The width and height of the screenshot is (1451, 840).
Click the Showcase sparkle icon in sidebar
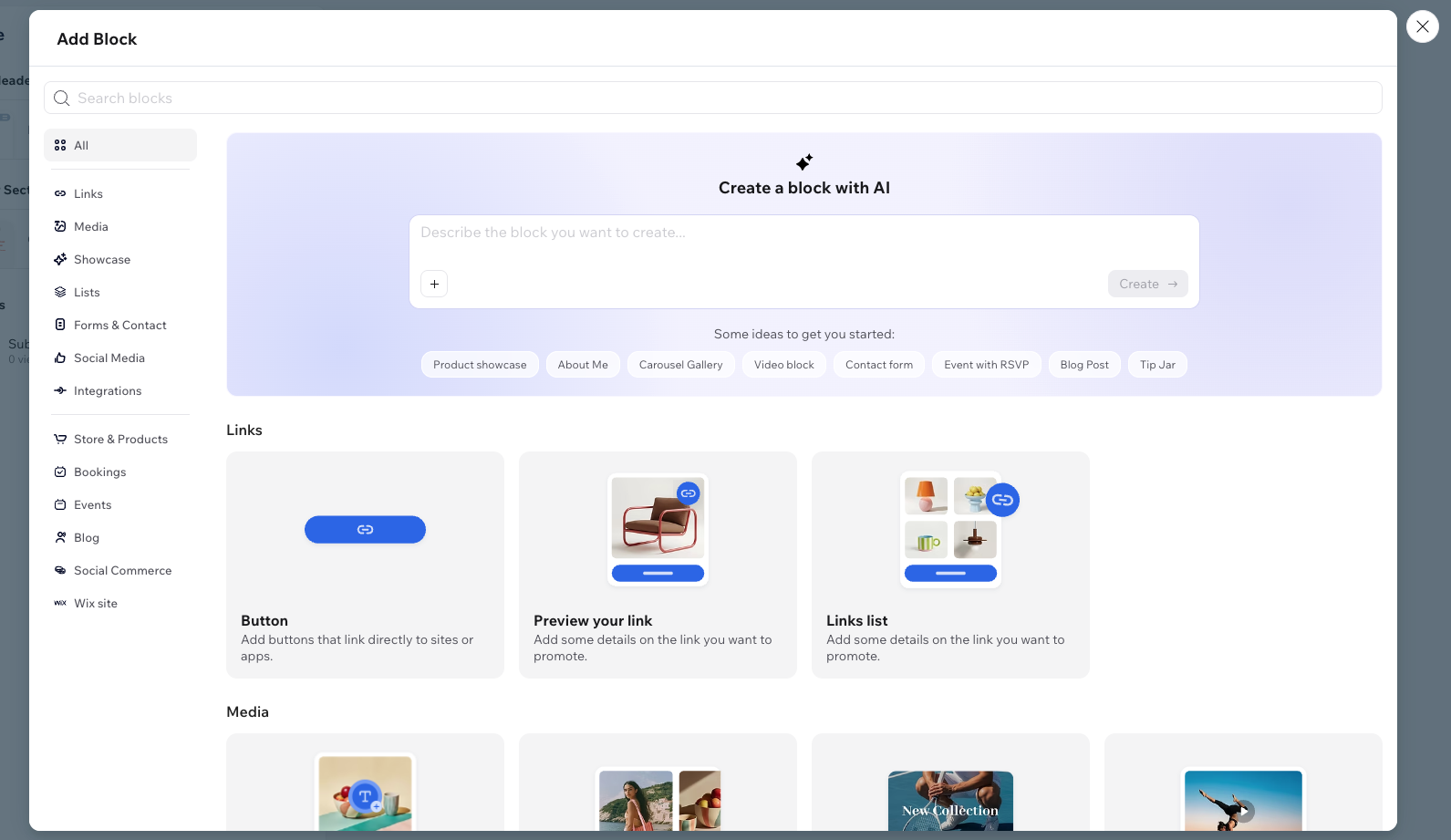pyautogui.click(x=60, y=259)
